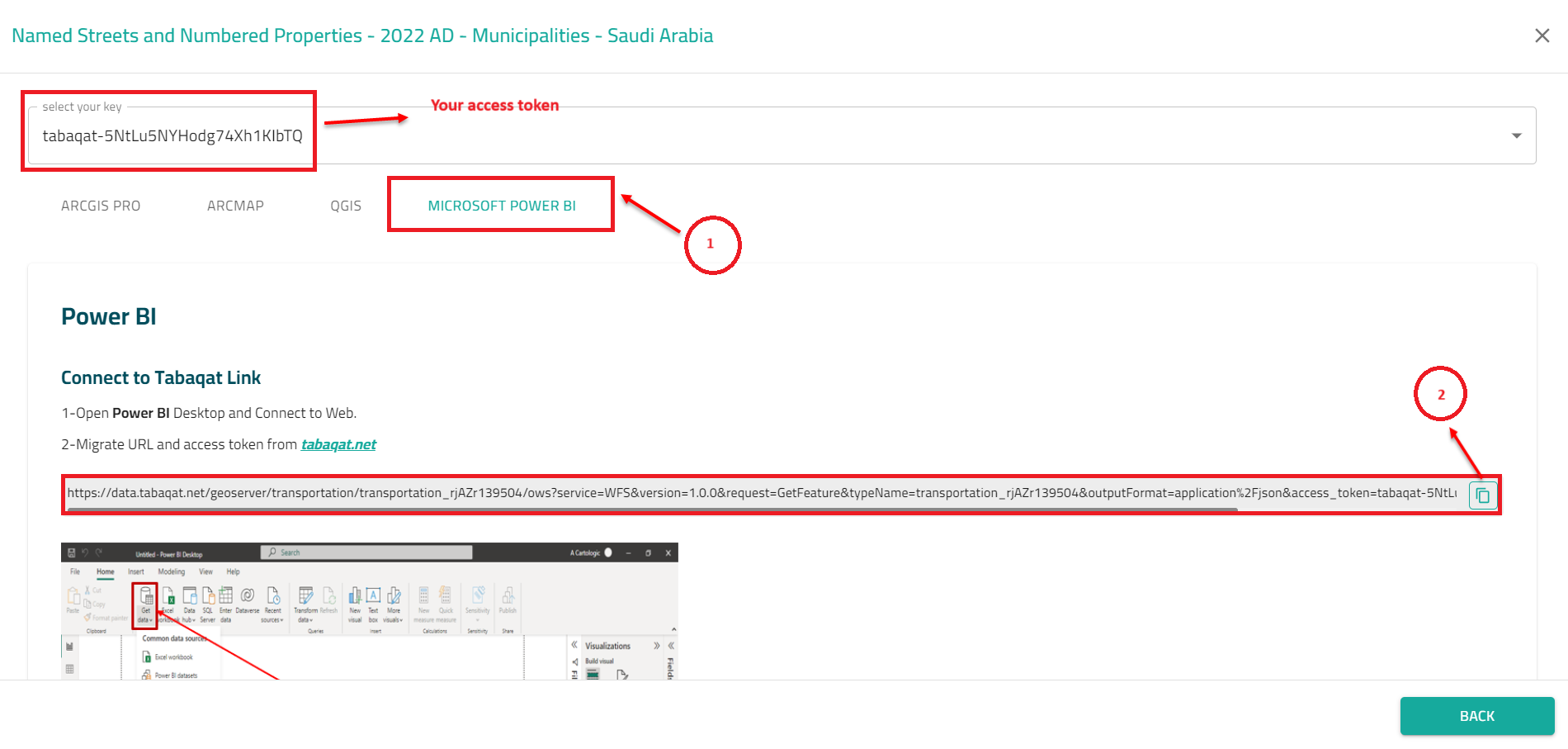Click the 'Named Streets and Numbered Properties' title

tap(362, 36)
